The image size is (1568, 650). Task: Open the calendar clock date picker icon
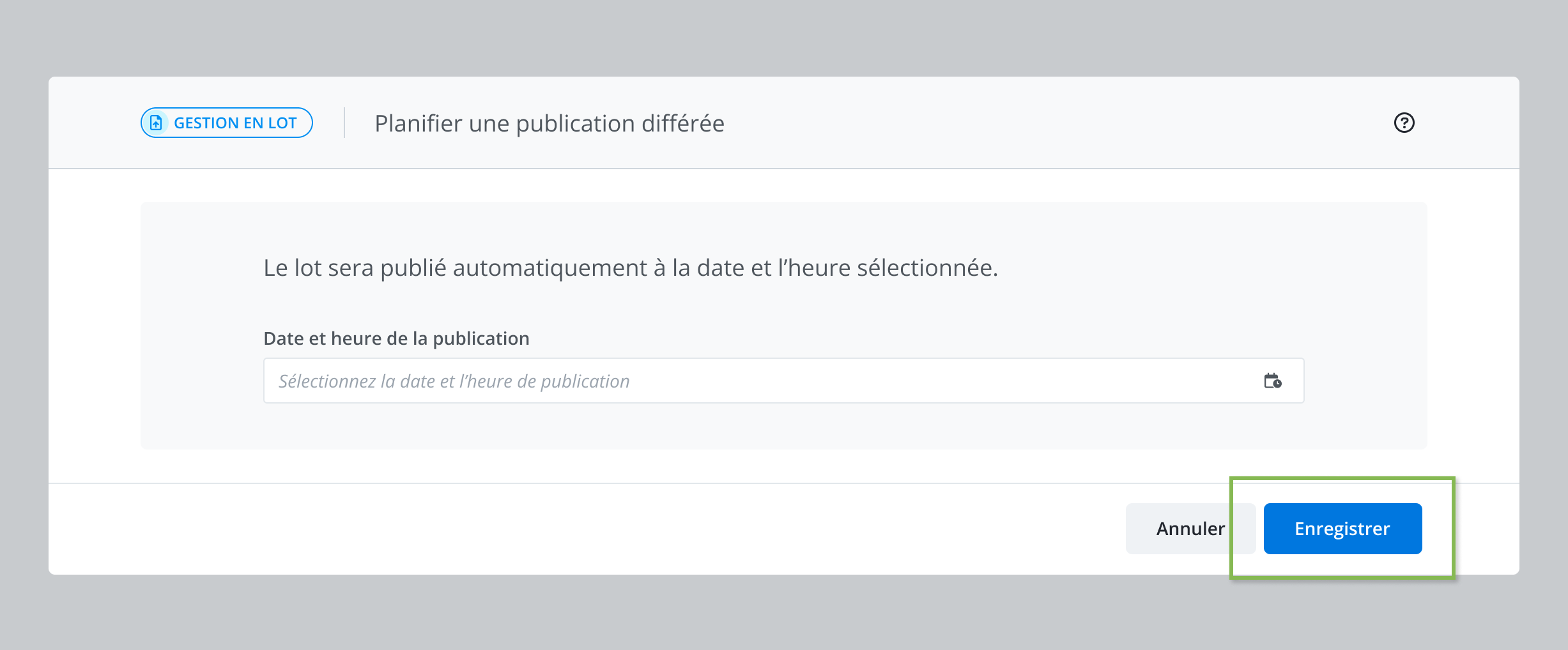(1272, 381)
